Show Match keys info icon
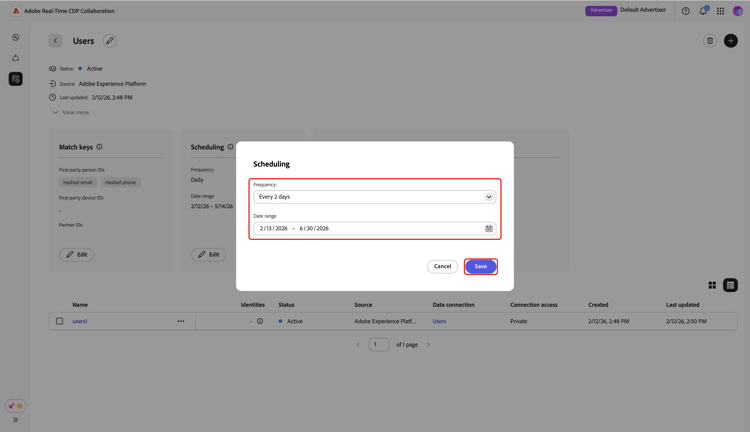750x432 pixels. point(99,147)
